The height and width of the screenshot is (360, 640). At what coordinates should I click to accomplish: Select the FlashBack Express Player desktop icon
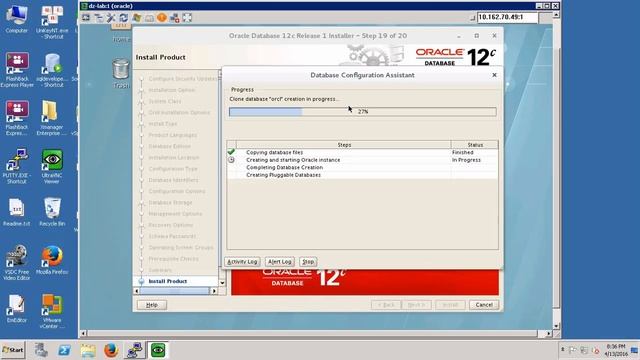coord(17,70)
